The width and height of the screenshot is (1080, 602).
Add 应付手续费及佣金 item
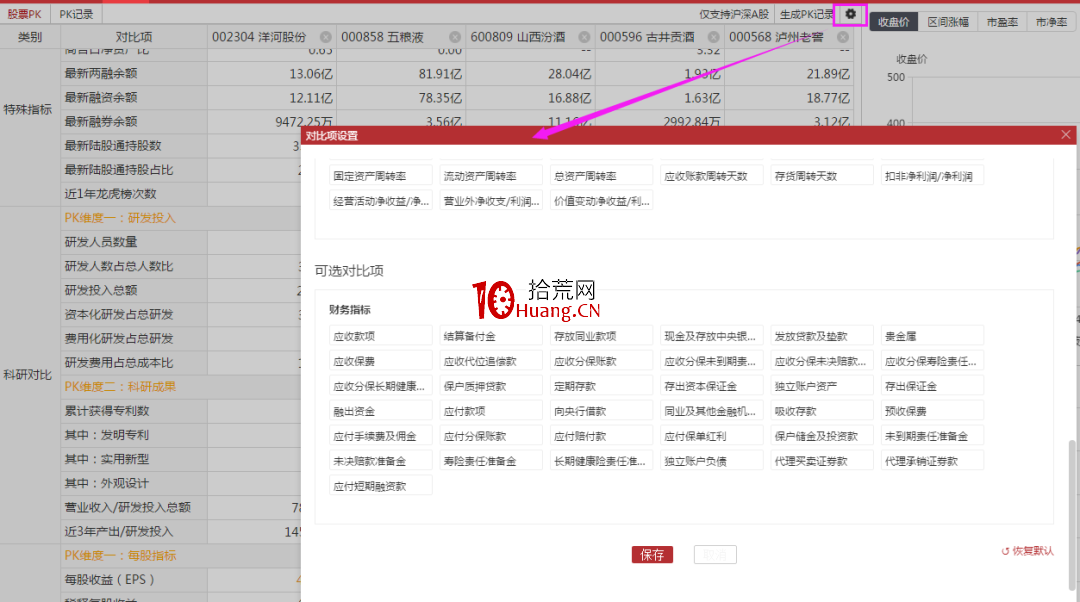[381, 436]
